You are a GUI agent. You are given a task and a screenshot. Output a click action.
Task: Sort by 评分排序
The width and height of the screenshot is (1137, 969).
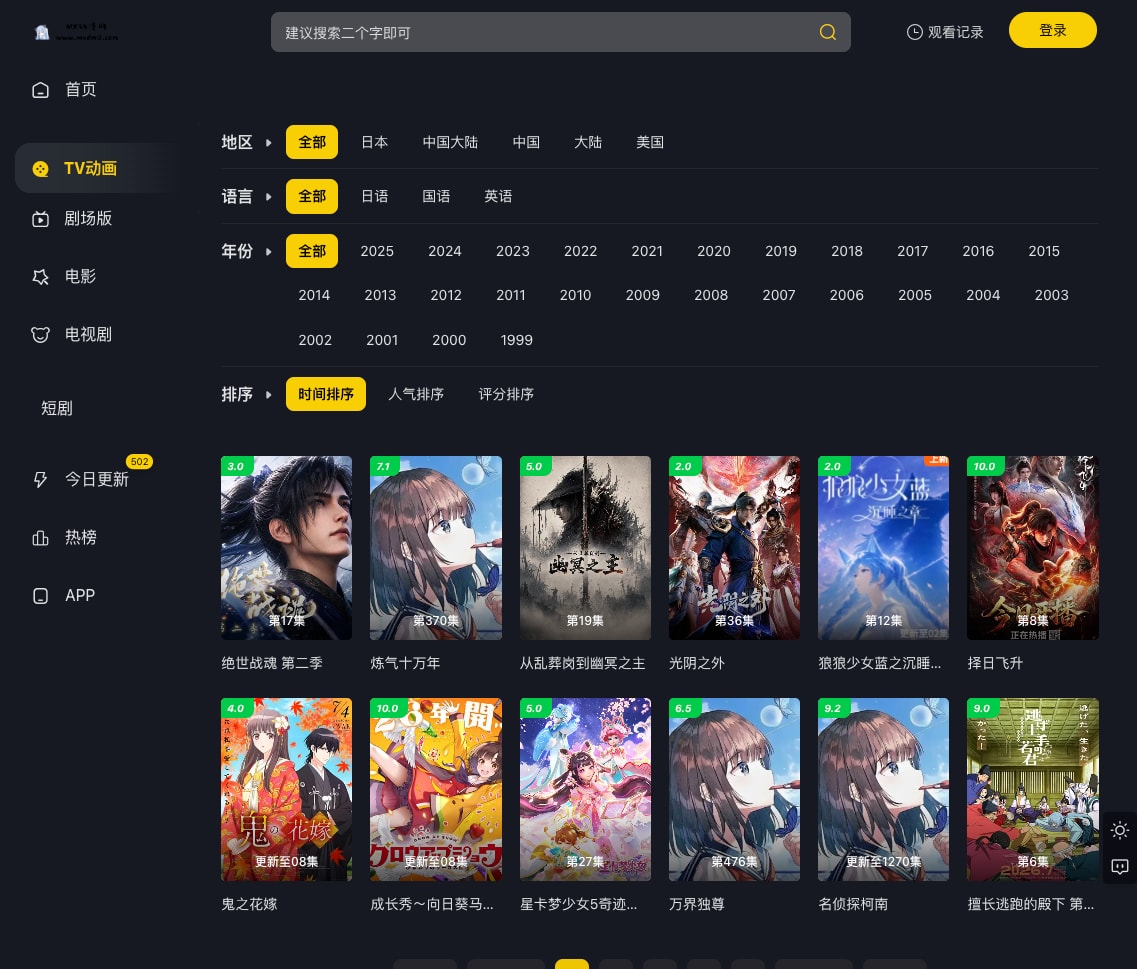click(x=506, y=394)
